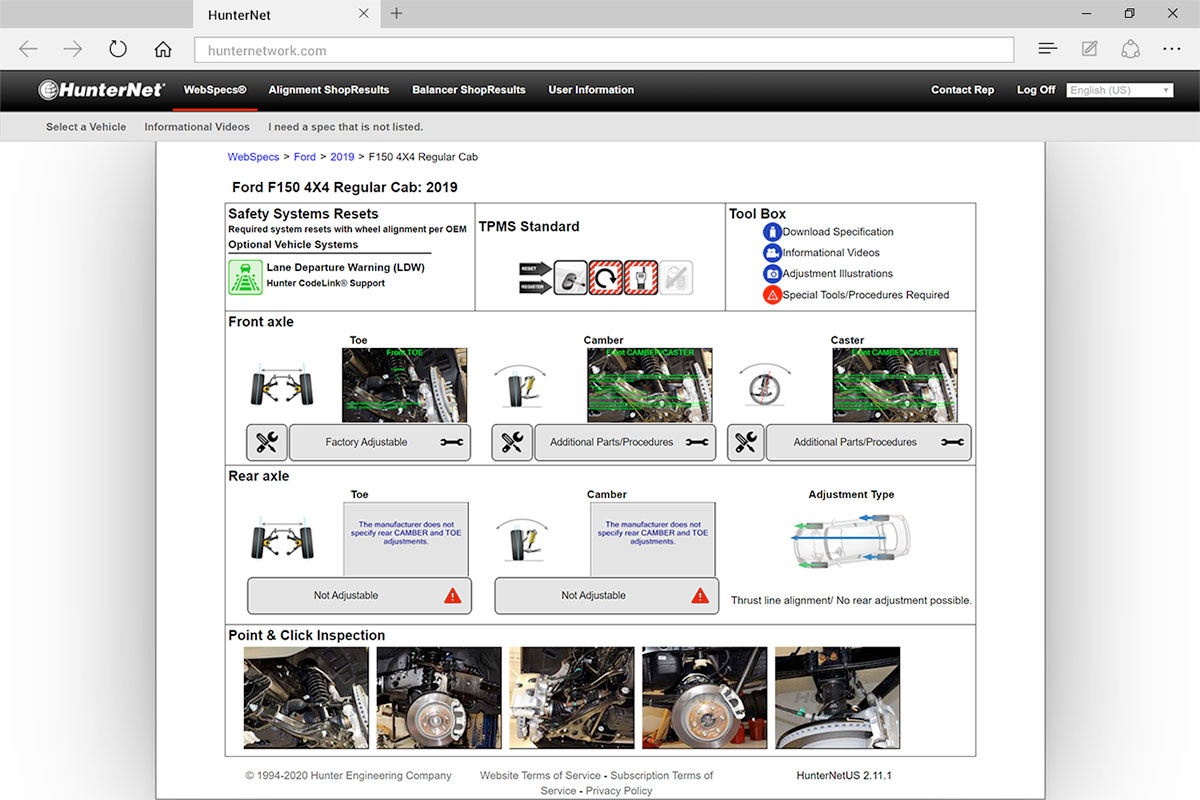Click the greyed-out TPMS icon
Image resolution: width=1200 pixels, height=800 pixels.
click(x=676, y=277)
